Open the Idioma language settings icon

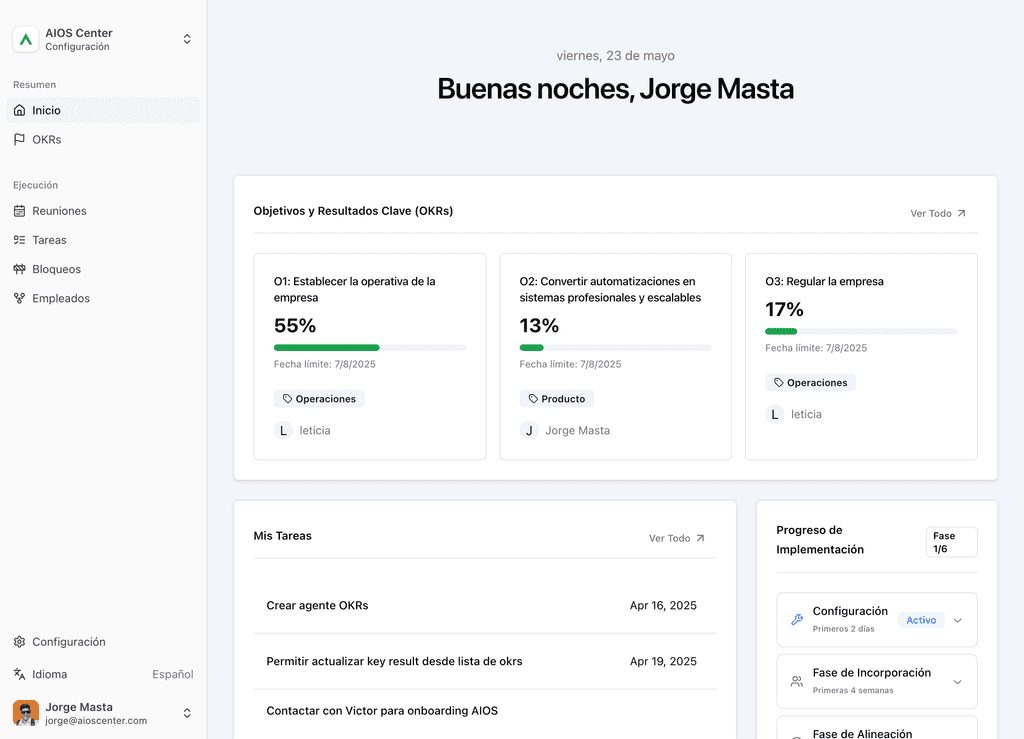(22, 674)
